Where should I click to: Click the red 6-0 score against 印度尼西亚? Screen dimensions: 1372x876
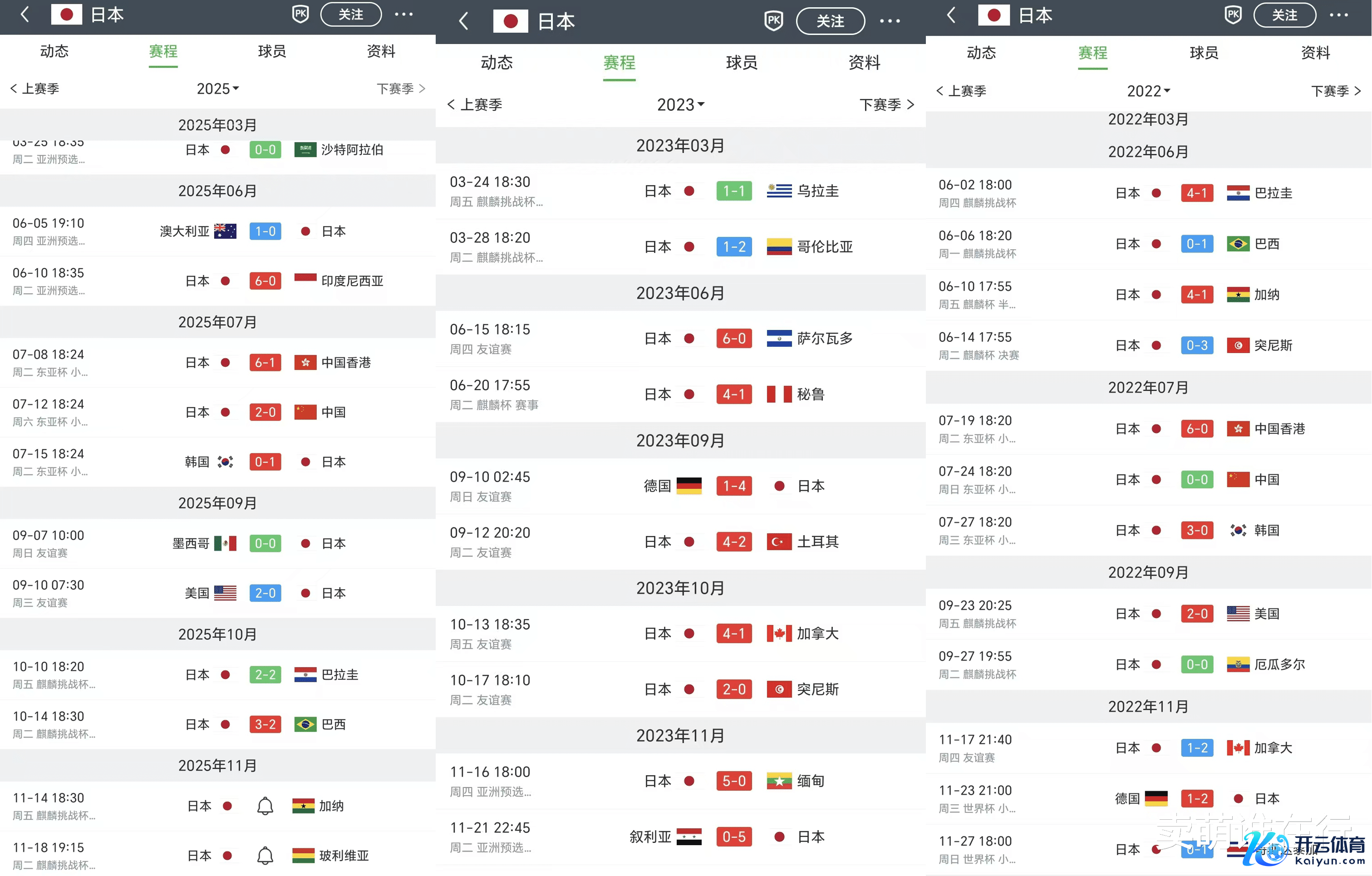[x=265, y=281]
